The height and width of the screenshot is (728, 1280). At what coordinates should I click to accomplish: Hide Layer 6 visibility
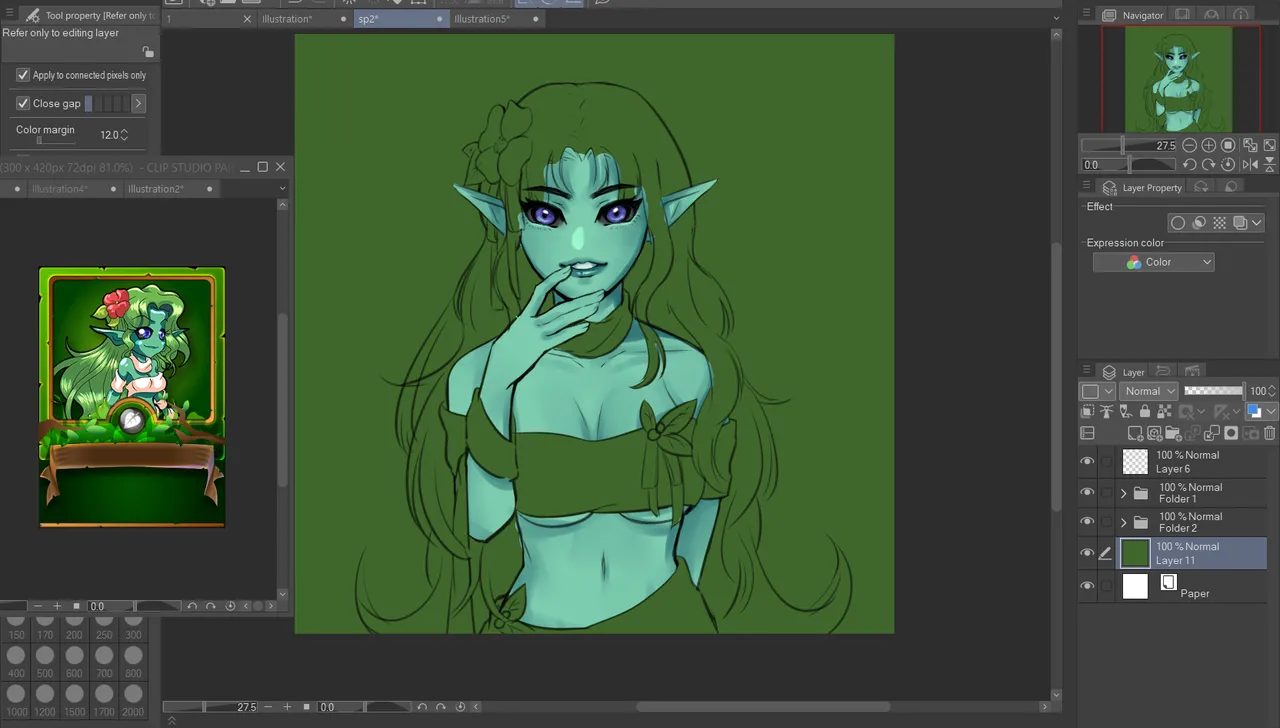click(1087, 461)
